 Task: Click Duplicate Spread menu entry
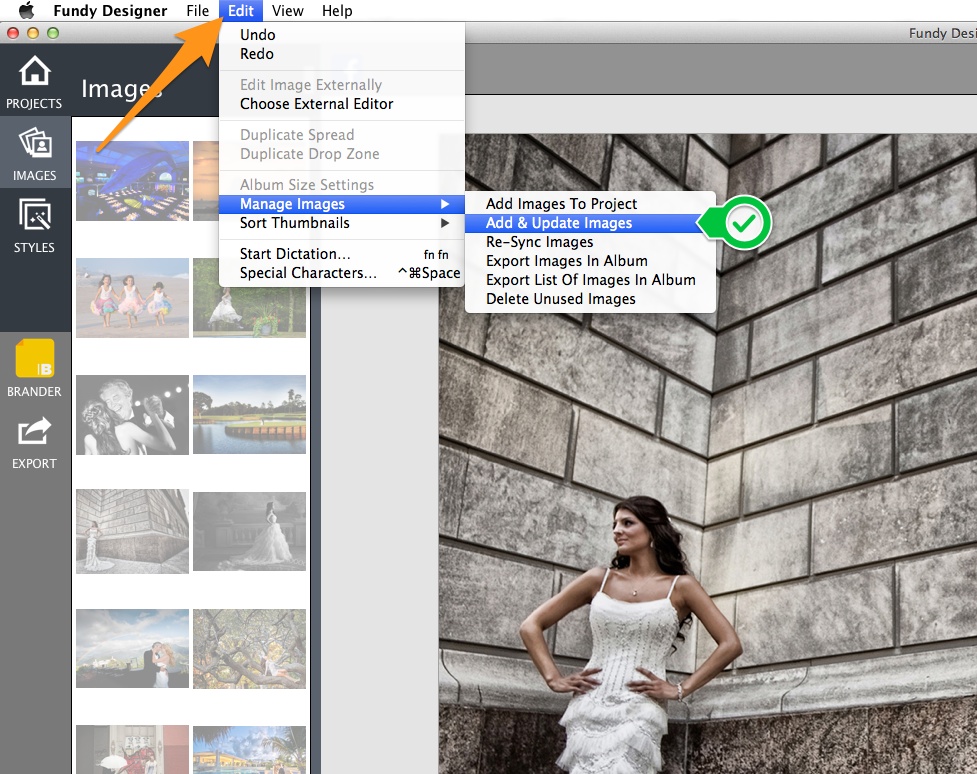341,135
